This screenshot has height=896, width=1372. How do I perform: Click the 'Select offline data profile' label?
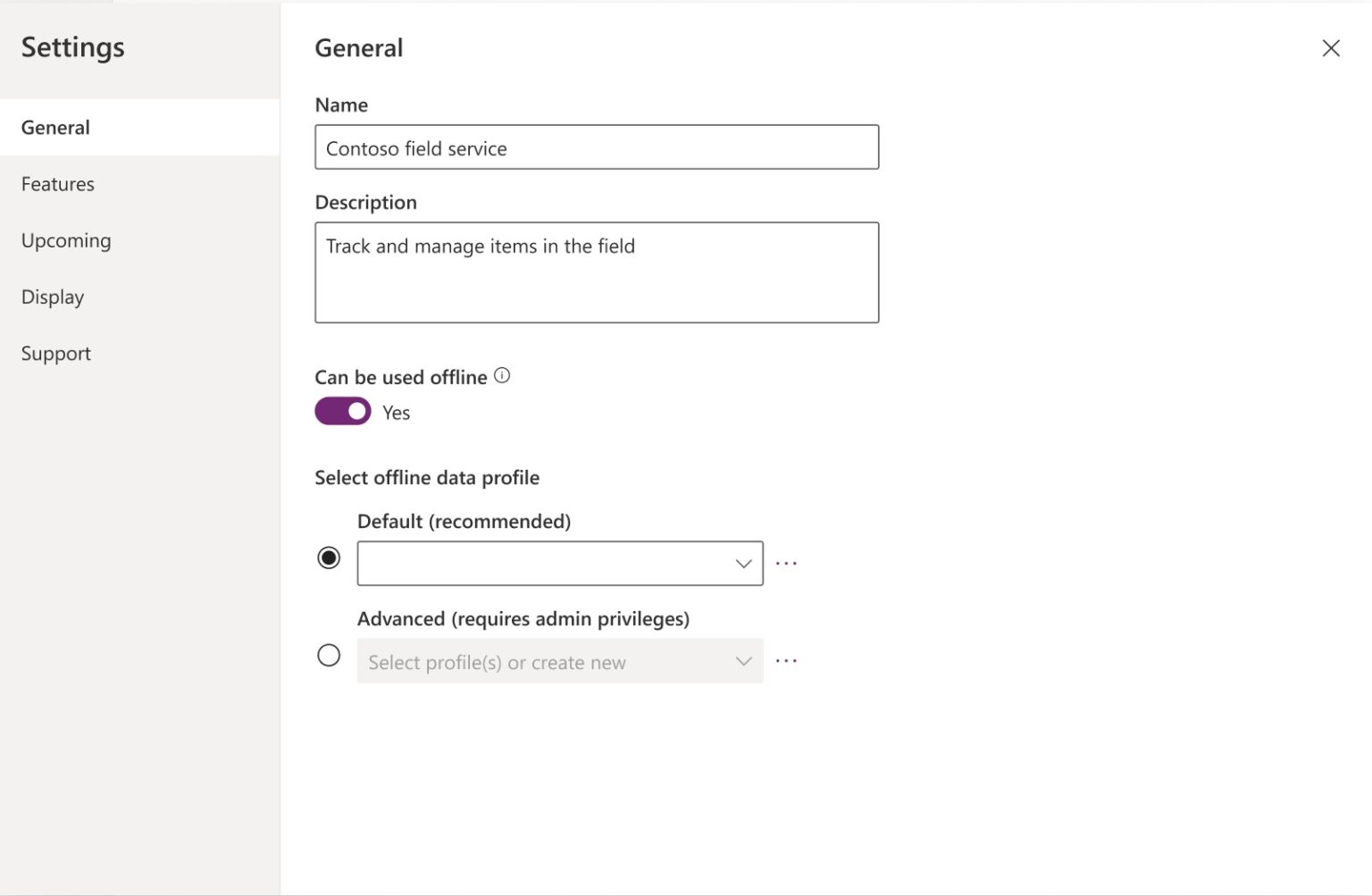coord(426,477)
